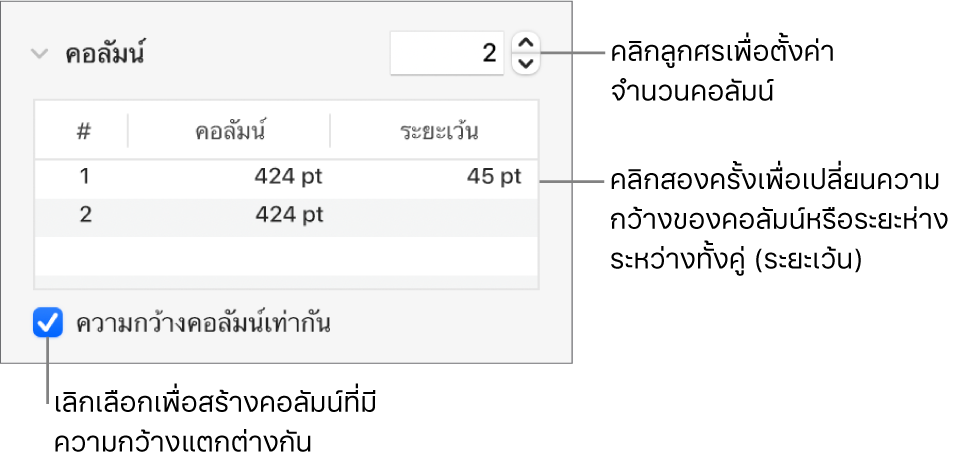This screenshot has height=460, width=958.
Task: Click the column count field showing 2
Action: click(x=447, y=53)
